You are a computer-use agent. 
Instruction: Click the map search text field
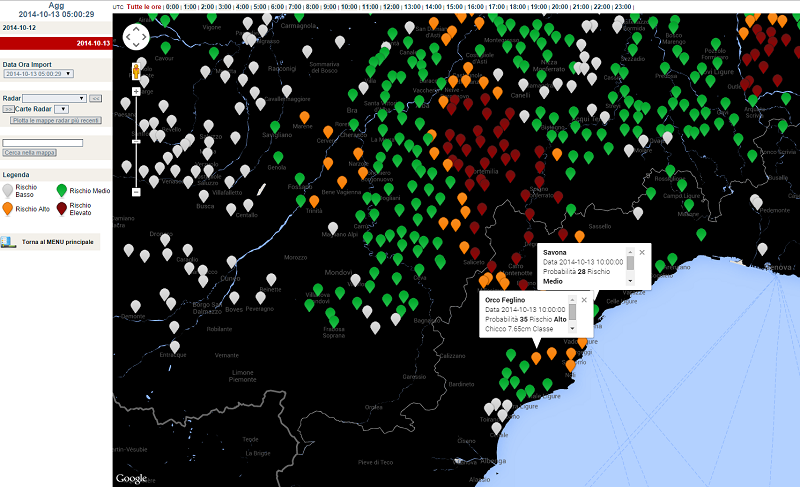click(x=43, y=143)
